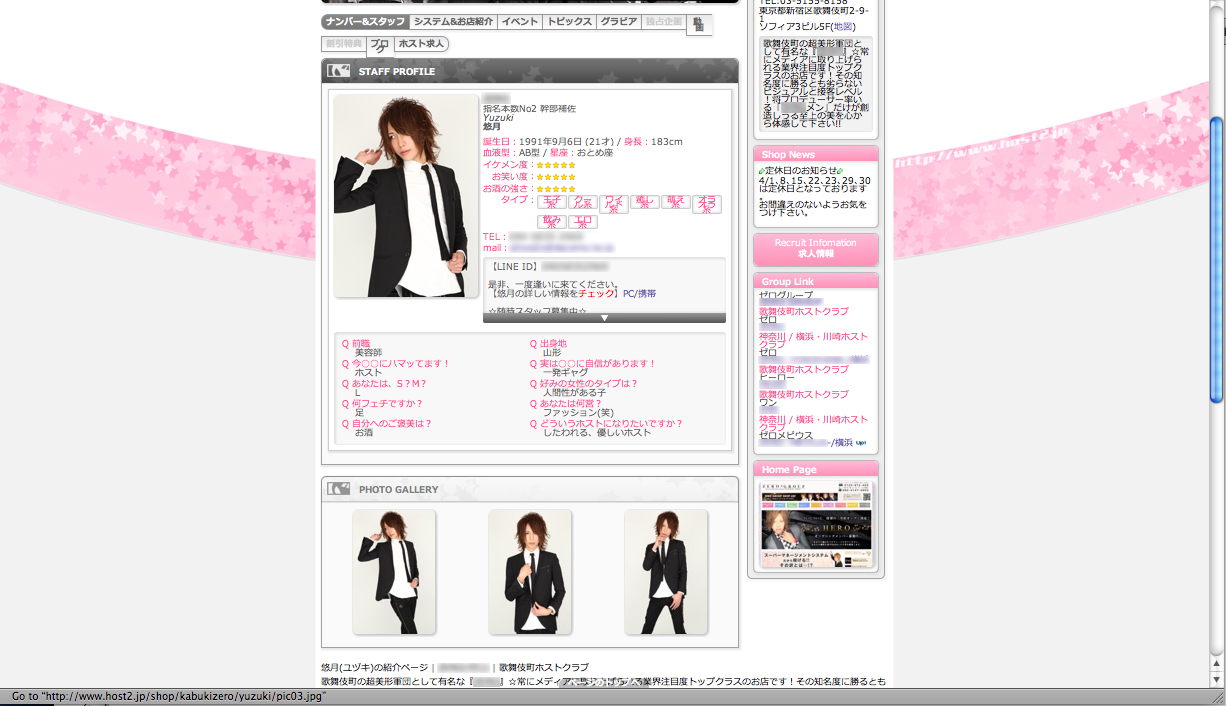The height and width of the screenshot is (706, 1226).
Task: Select the グラビア tab
Action: pos(618,22)
